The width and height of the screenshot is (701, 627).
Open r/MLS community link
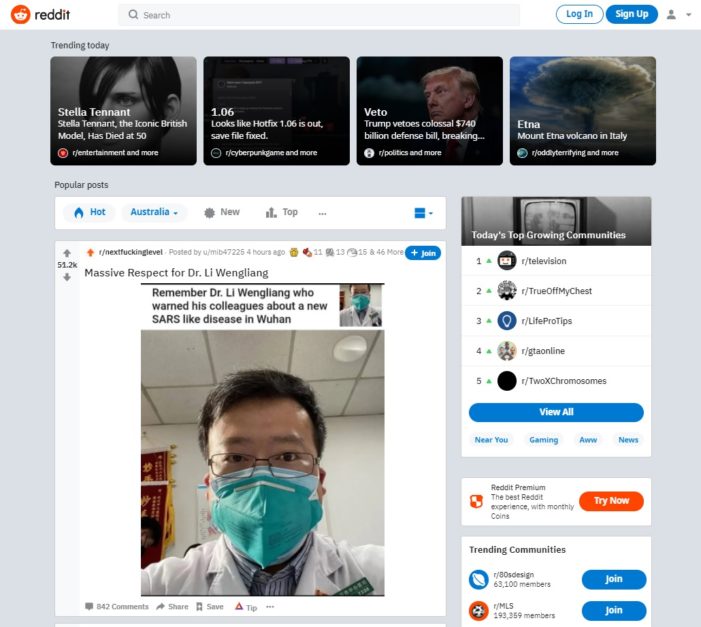coord(503,606)
